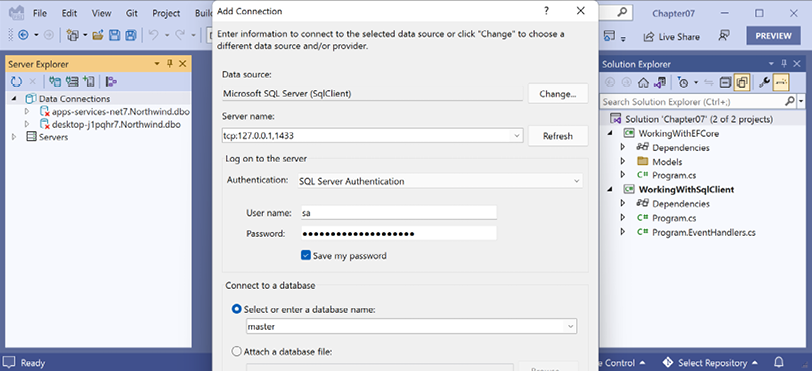Toggle Show All Files in Solution Explorer
This screenshot has width=812, height=371.
(x=742, y=82)
